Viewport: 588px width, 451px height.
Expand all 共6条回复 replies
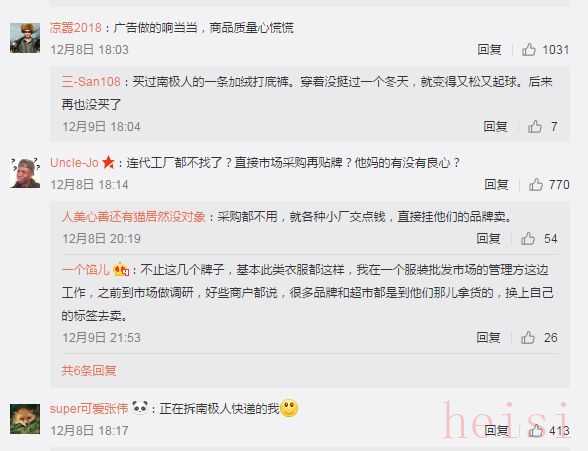(x=89, y=370)
